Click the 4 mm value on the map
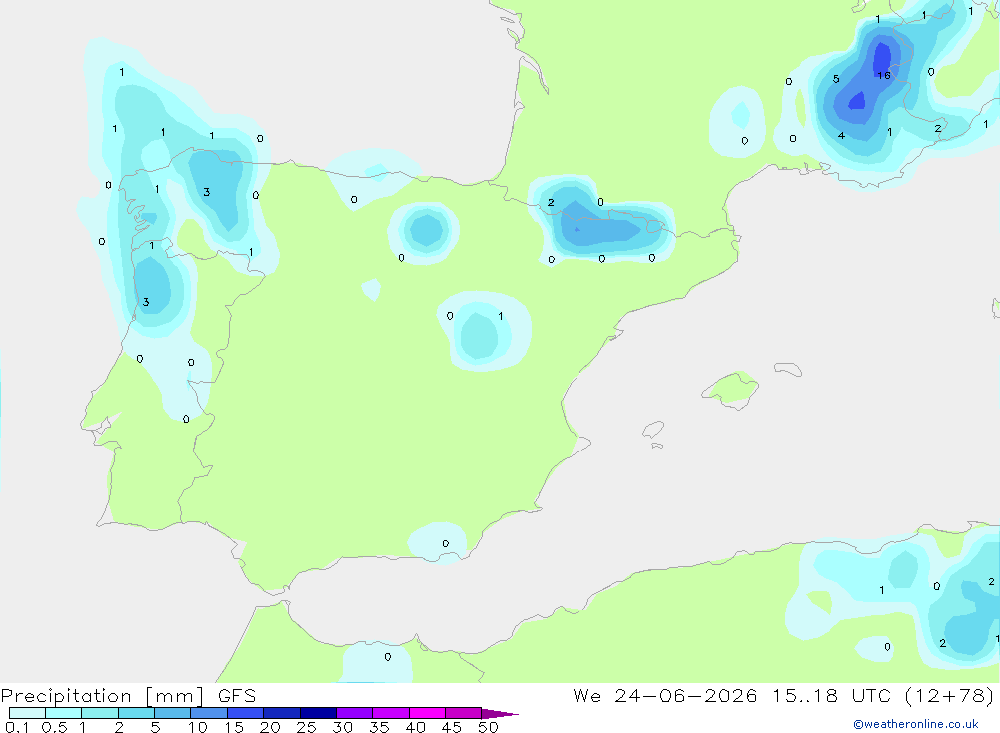 click(841, 135)
